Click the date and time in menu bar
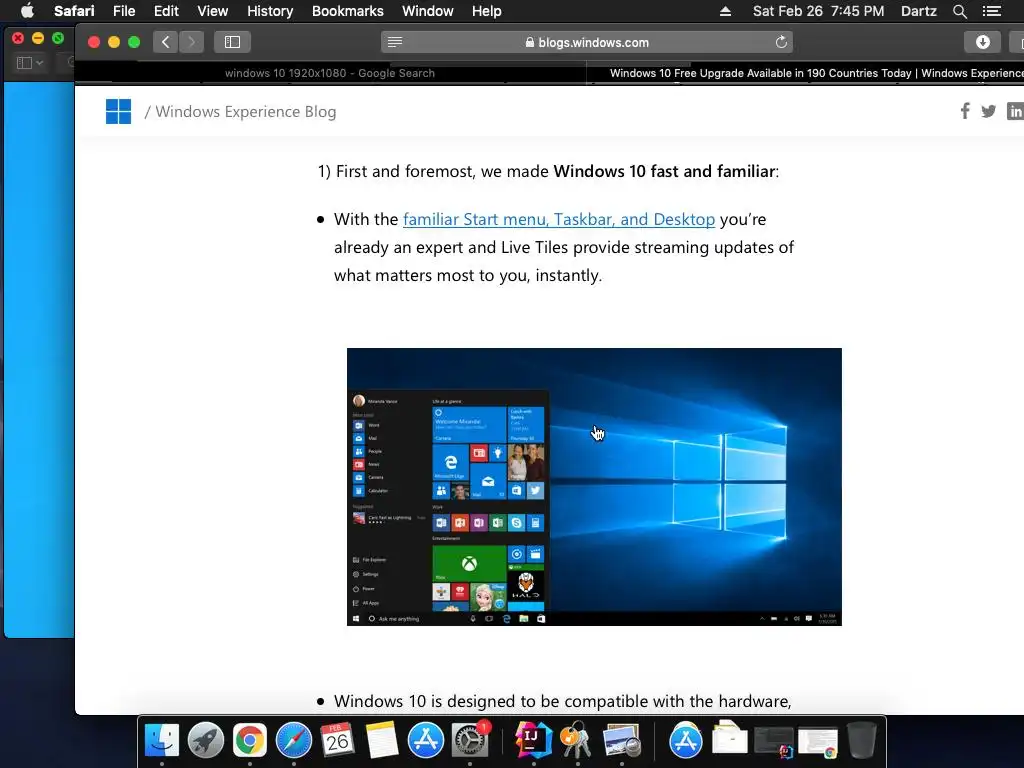Image resolution: width=1024 pixels, height=768 pixels. (x=818, y=11)
